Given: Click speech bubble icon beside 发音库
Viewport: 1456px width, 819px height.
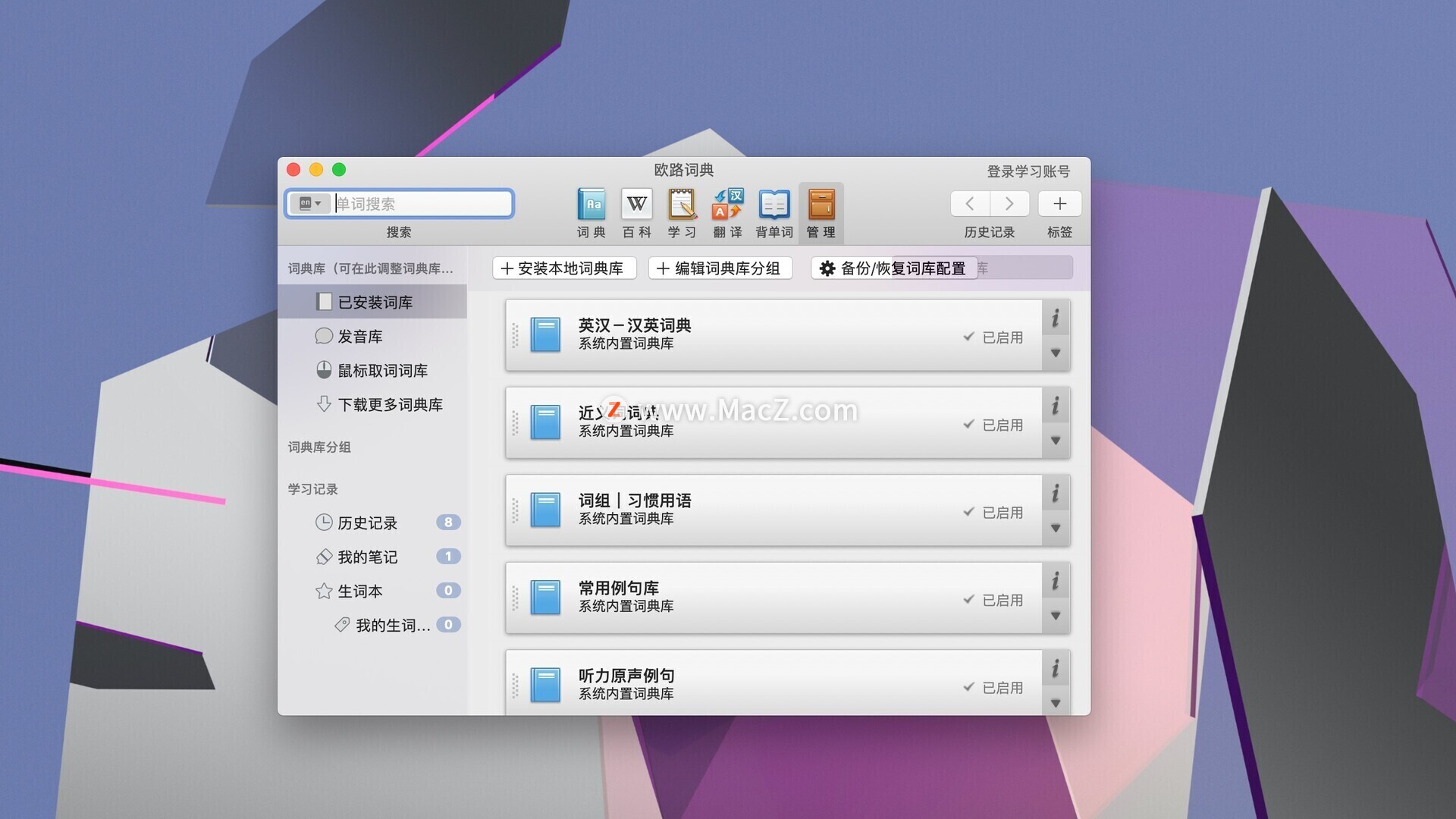Looking at the screenshot, I should coord(324,335).
